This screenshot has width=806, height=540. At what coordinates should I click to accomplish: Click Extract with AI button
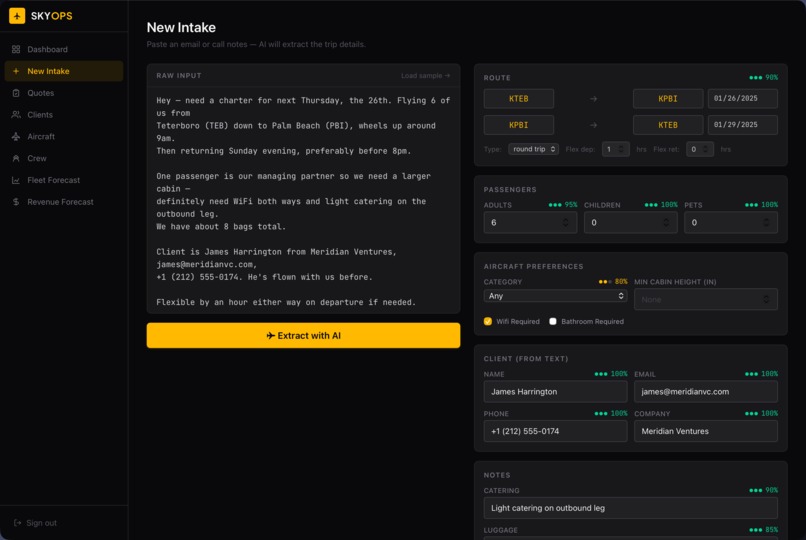click(303, 336)
